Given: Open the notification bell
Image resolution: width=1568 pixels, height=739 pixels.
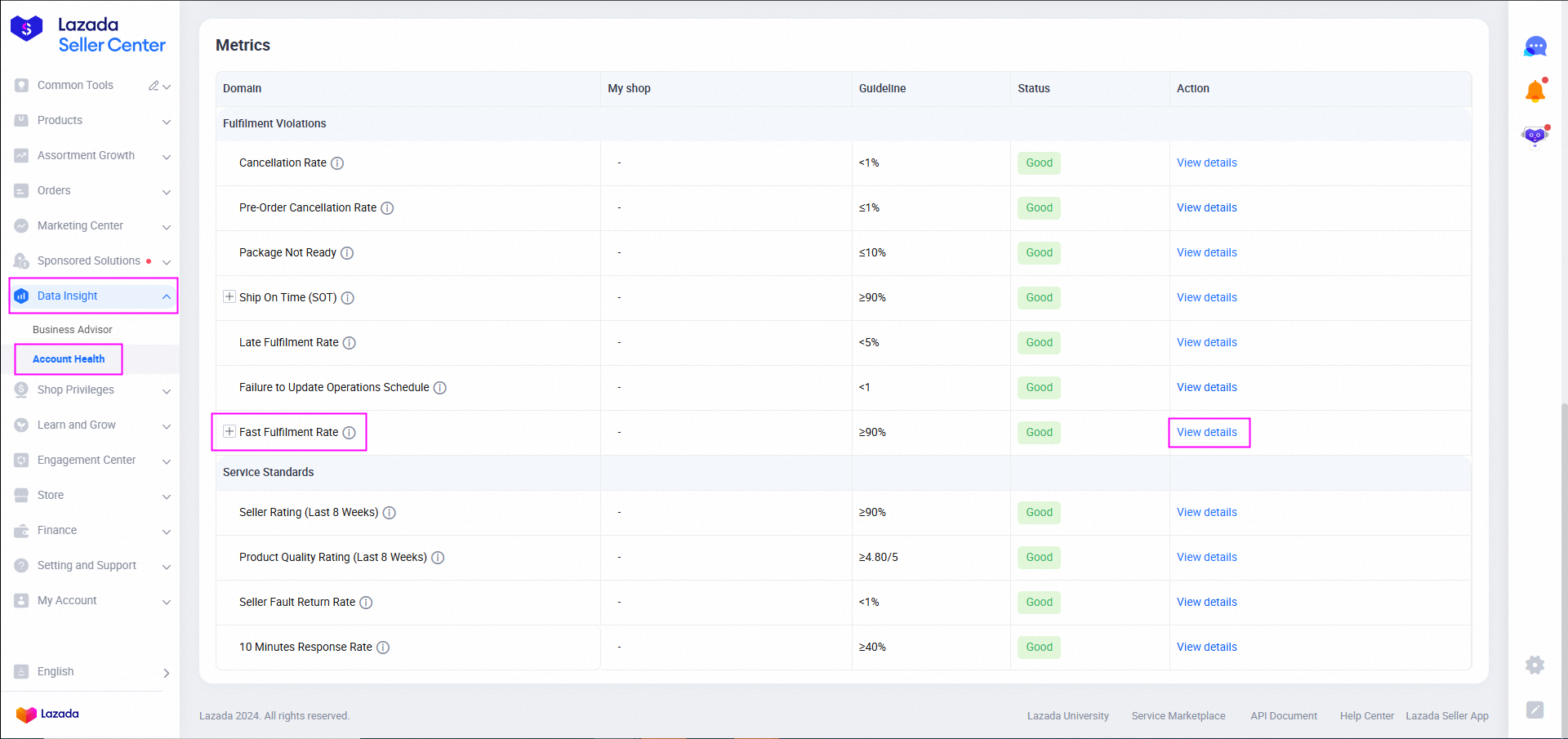Looking at the screenshot, I should pyautogui.click(x=1535, y=91).
